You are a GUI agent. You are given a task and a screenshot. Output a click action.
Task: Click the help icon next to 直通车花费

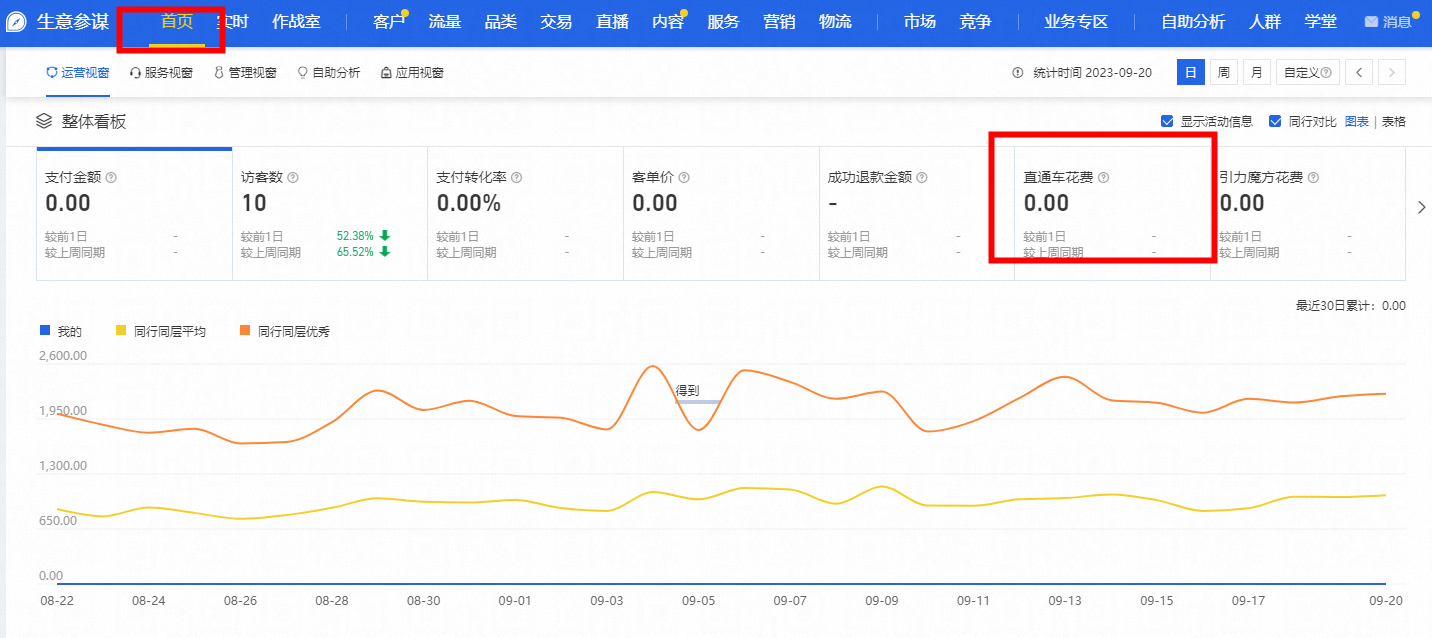(1104, 177)
